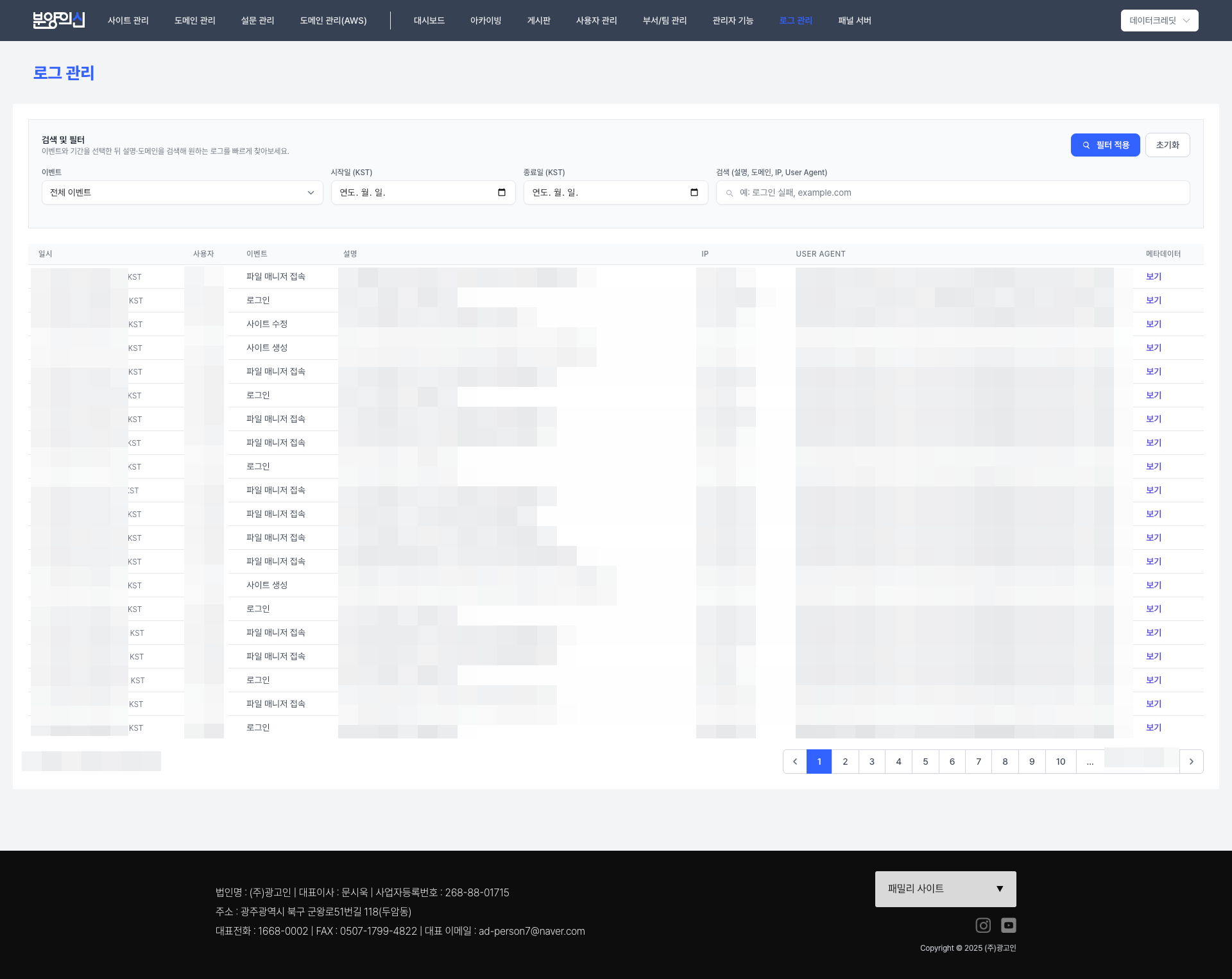Focus the log search text field
The height and width of the screenshot is (979, 1232).
click(x=959, y=192)
